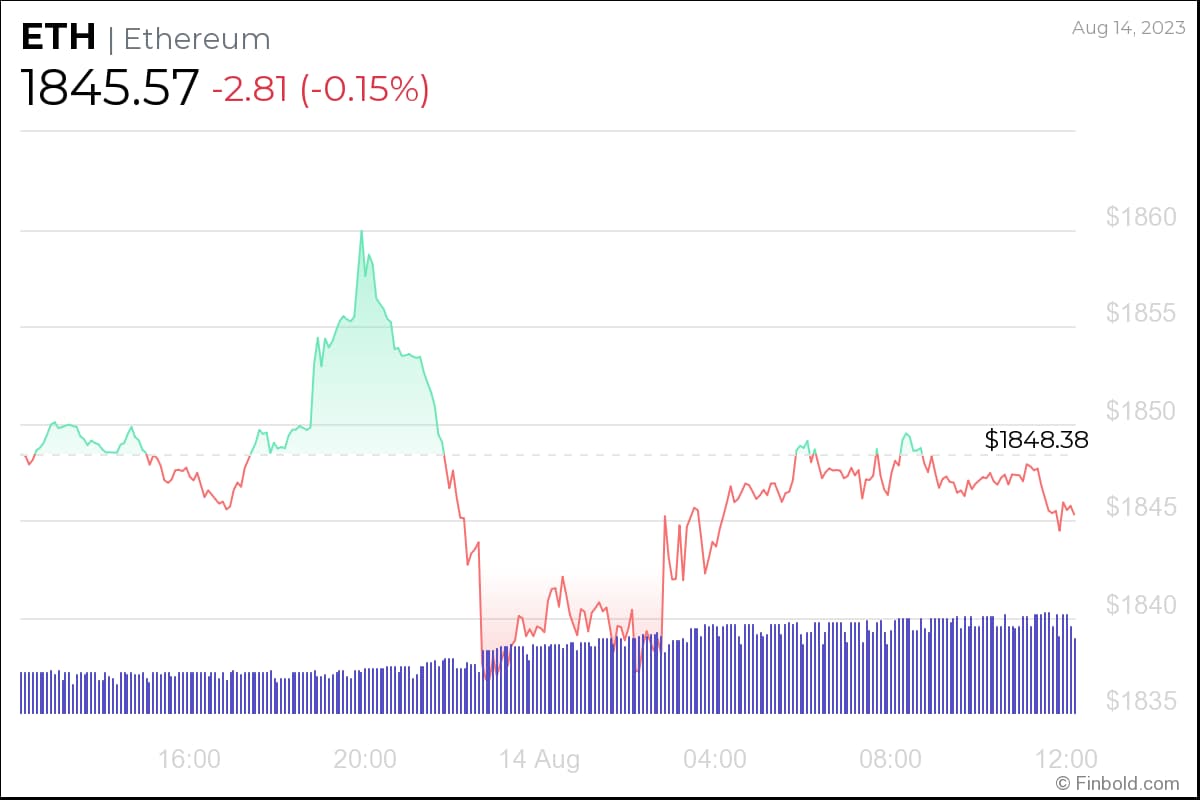
Task: Click the Aug 14, 2023 date
Action: (1126, 29)
